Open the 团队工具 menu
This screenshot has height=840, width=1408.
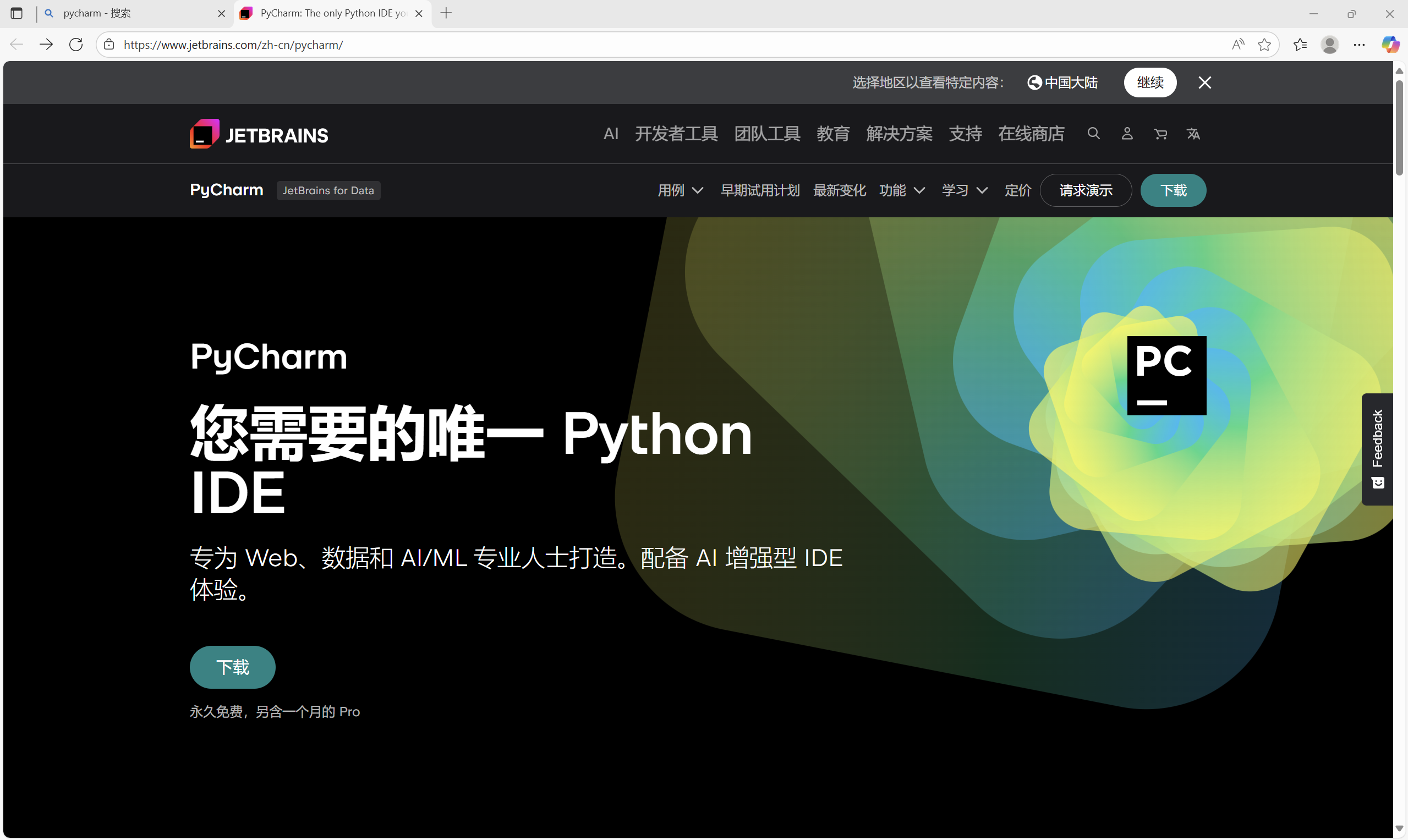click(767, 134)
